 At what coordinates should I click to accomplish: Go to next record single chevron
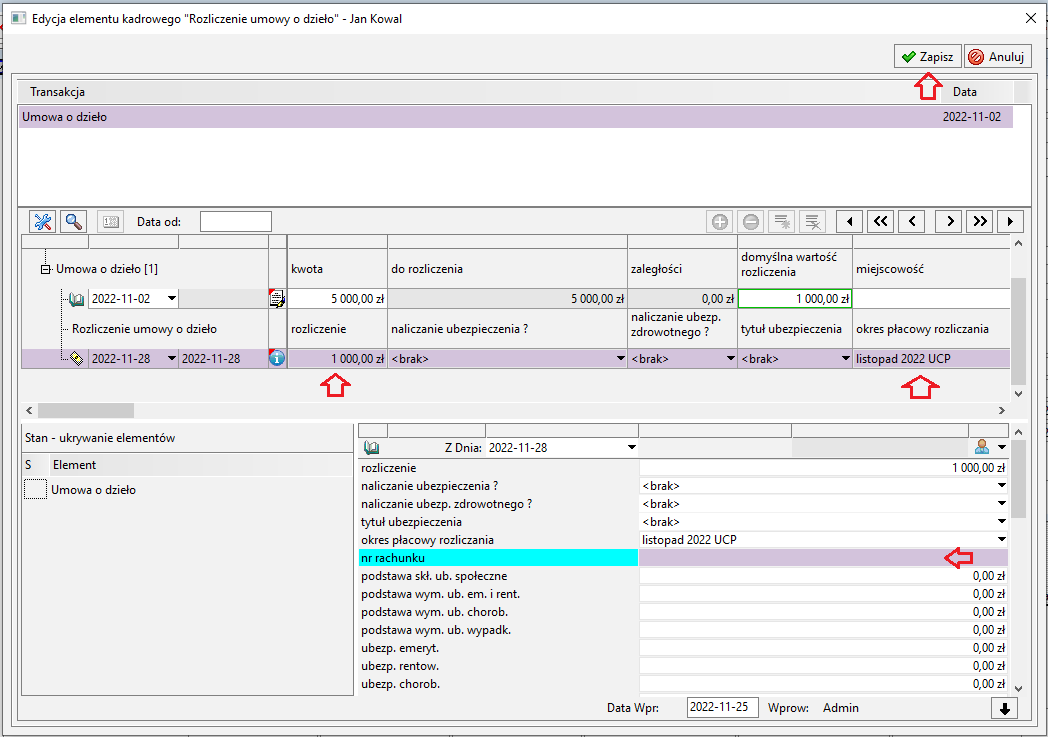point(949,221)
